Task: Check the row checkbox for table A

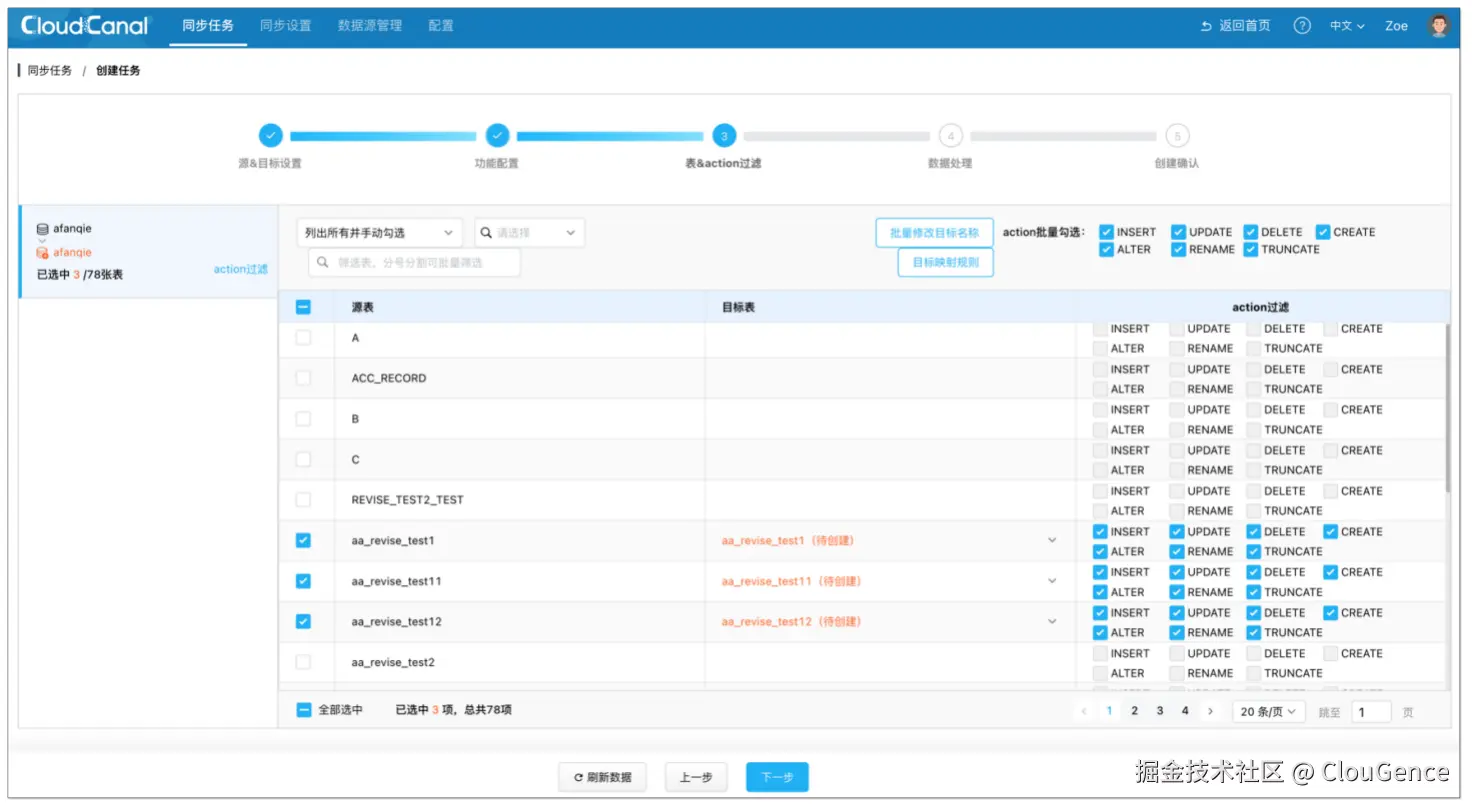Action: [303, 338]
